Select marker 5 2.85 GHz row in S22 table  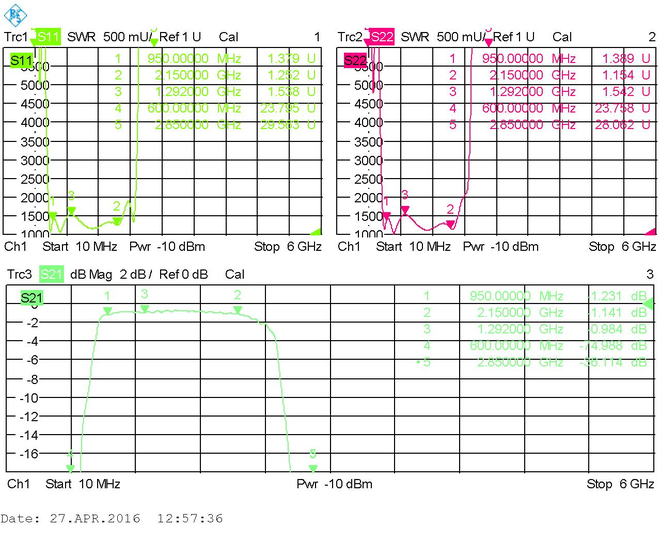(549, 125)
